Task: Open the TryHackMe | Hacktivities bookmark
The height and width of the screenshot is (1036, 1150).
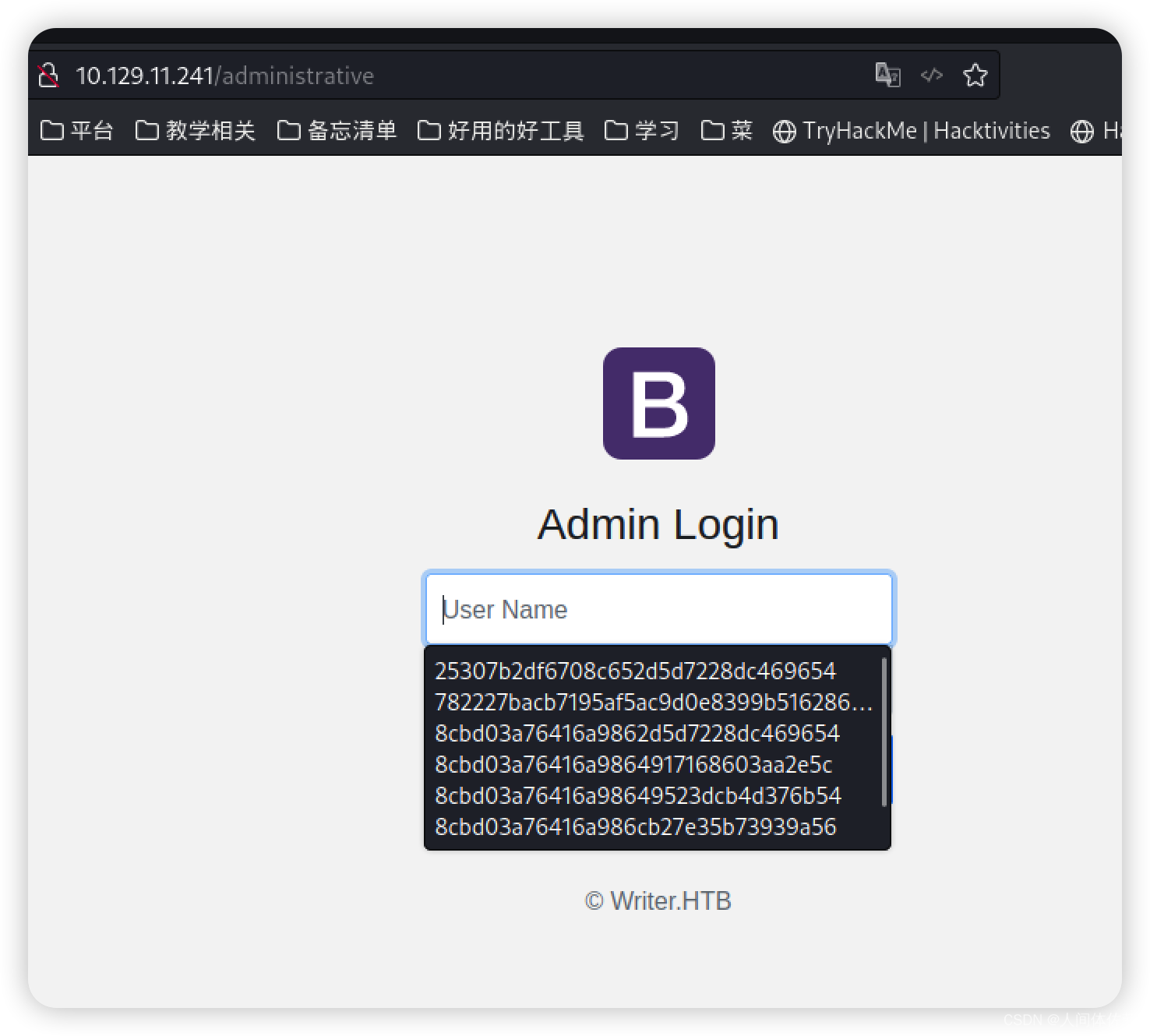Action: pos(911,130)
